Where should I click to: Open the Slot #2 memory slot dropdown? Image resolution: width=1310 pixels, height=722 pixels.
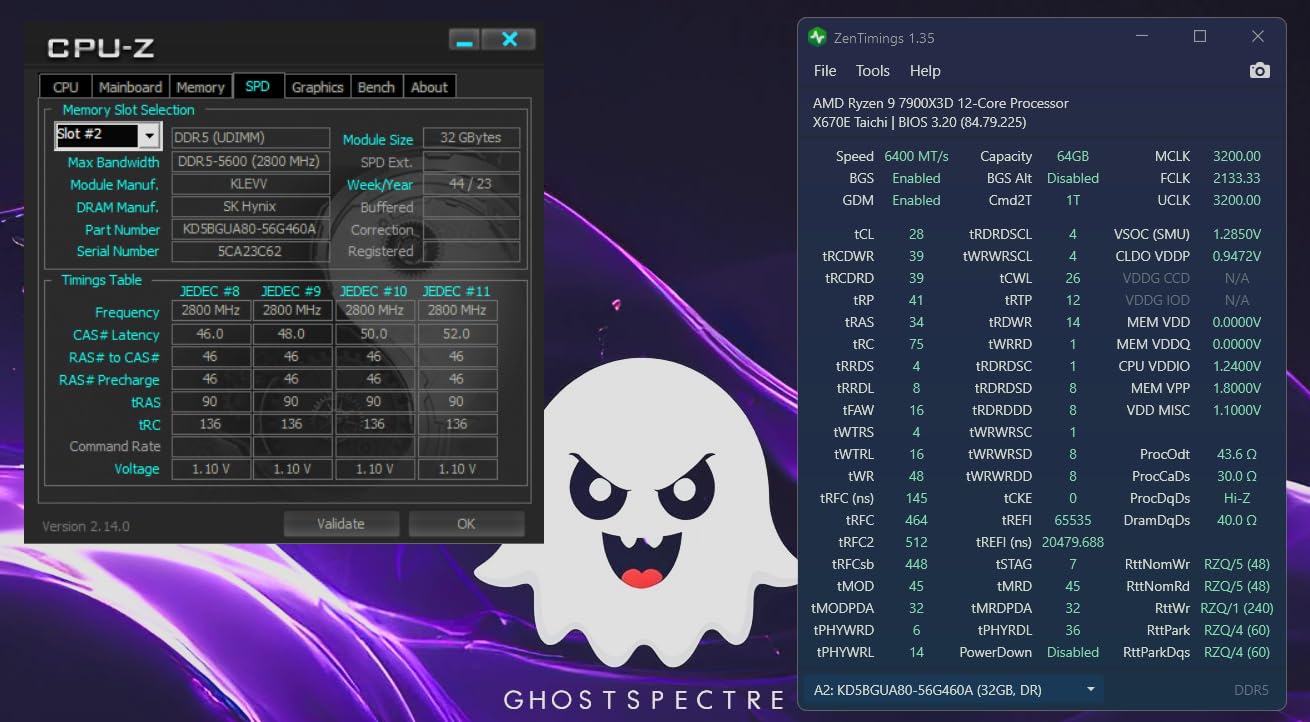click(149, 135)
